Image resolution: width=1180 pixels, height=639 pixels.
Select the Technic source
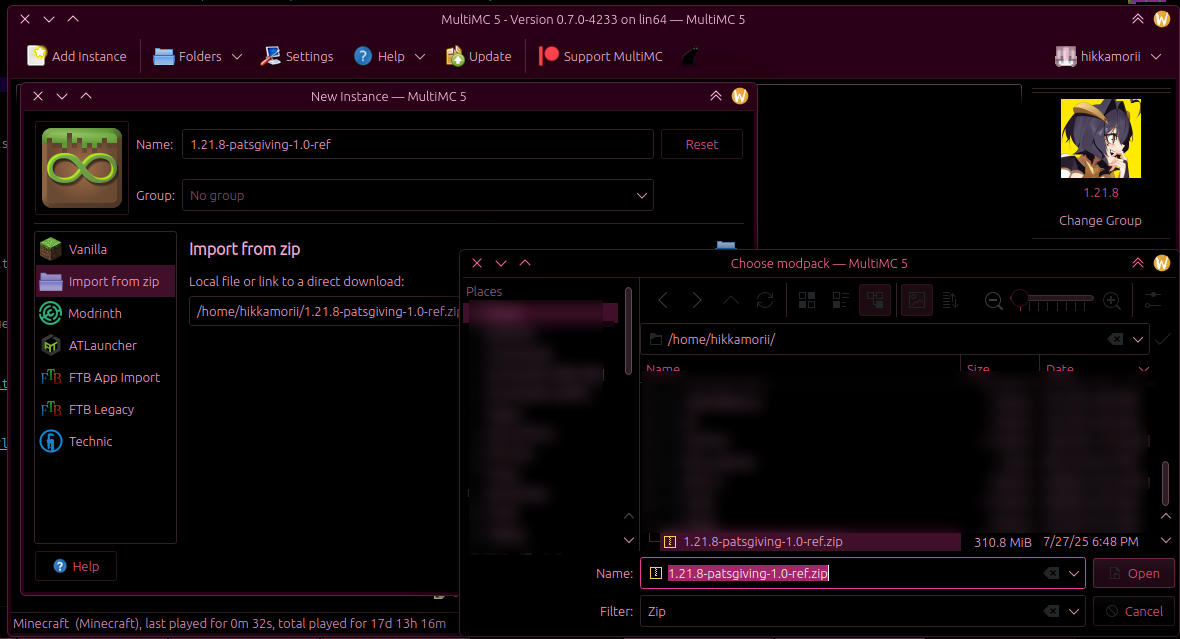pyautogui.click(x=105, y=441)
